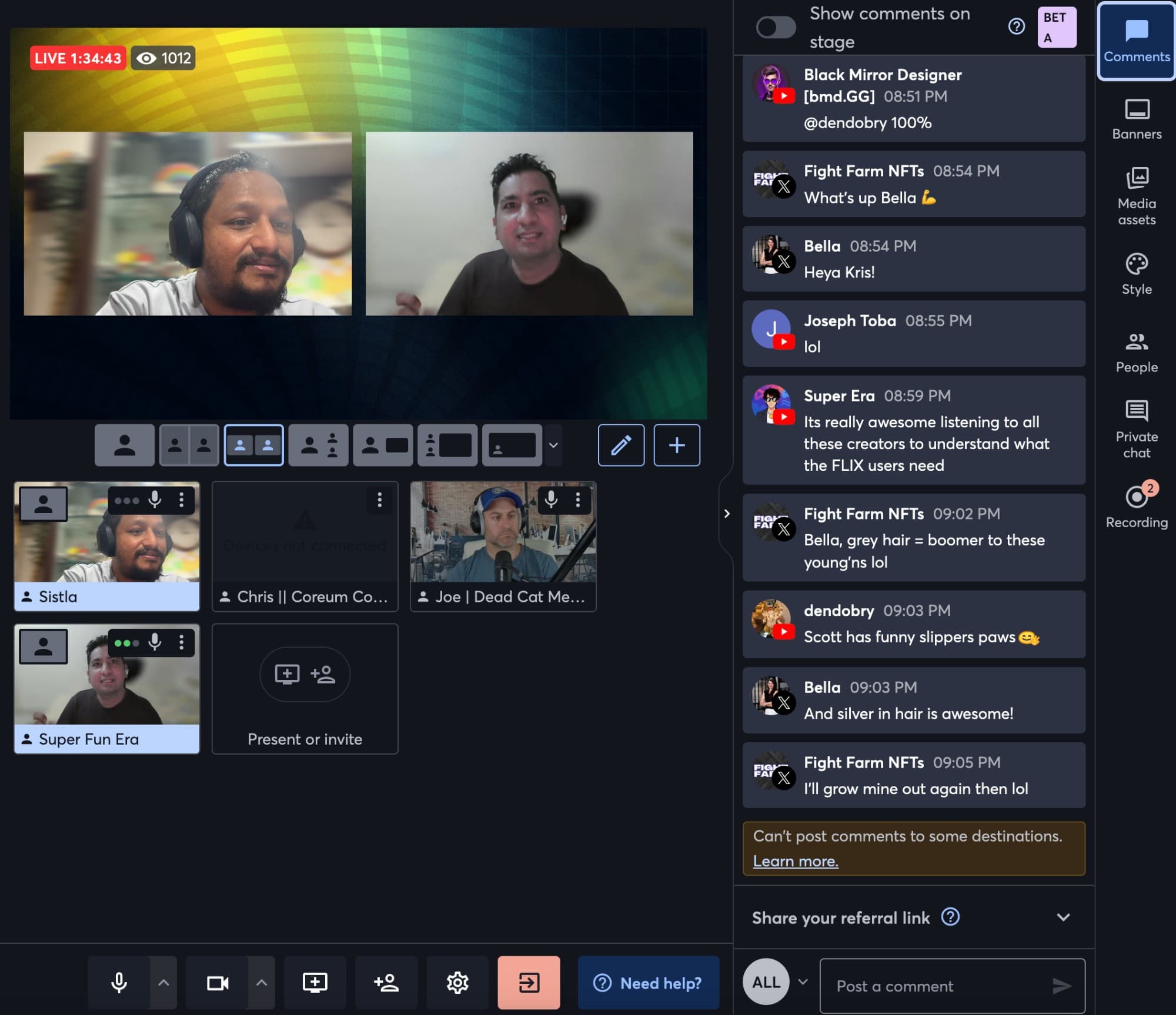
Task: Click the leave broadcast icon
Action: coord(528,982)
